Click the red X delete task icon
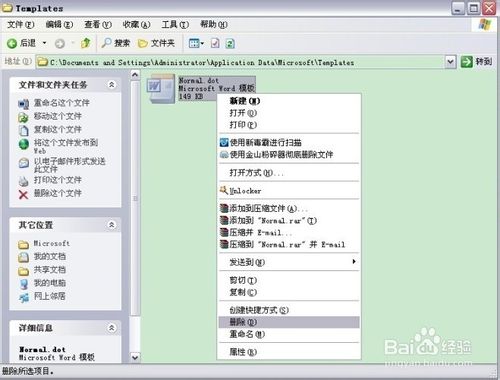The image size is (500, 380). [x=23, y=194]
